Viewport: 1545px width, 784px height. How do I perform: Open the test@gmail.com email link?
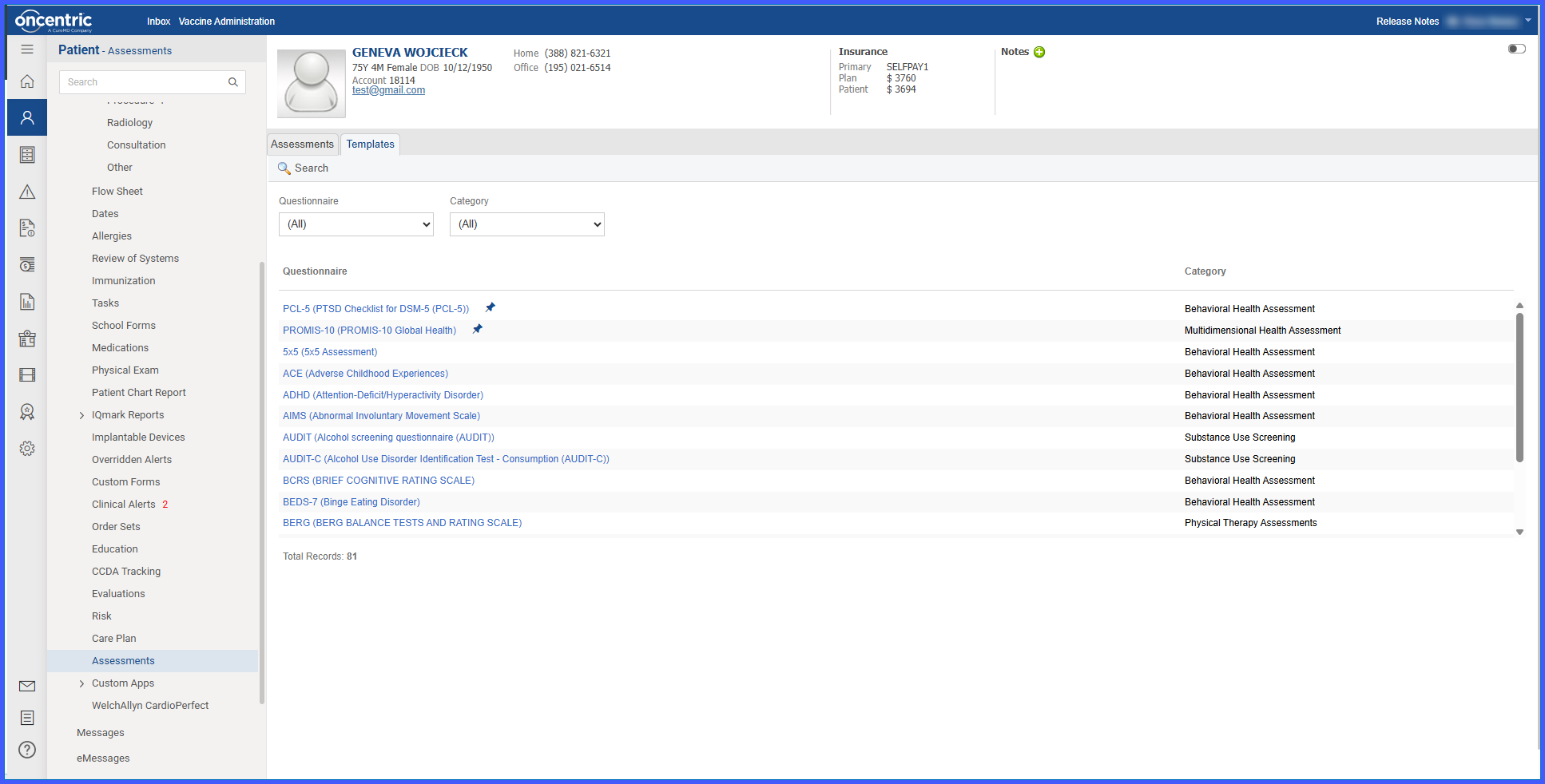[388, 90]
